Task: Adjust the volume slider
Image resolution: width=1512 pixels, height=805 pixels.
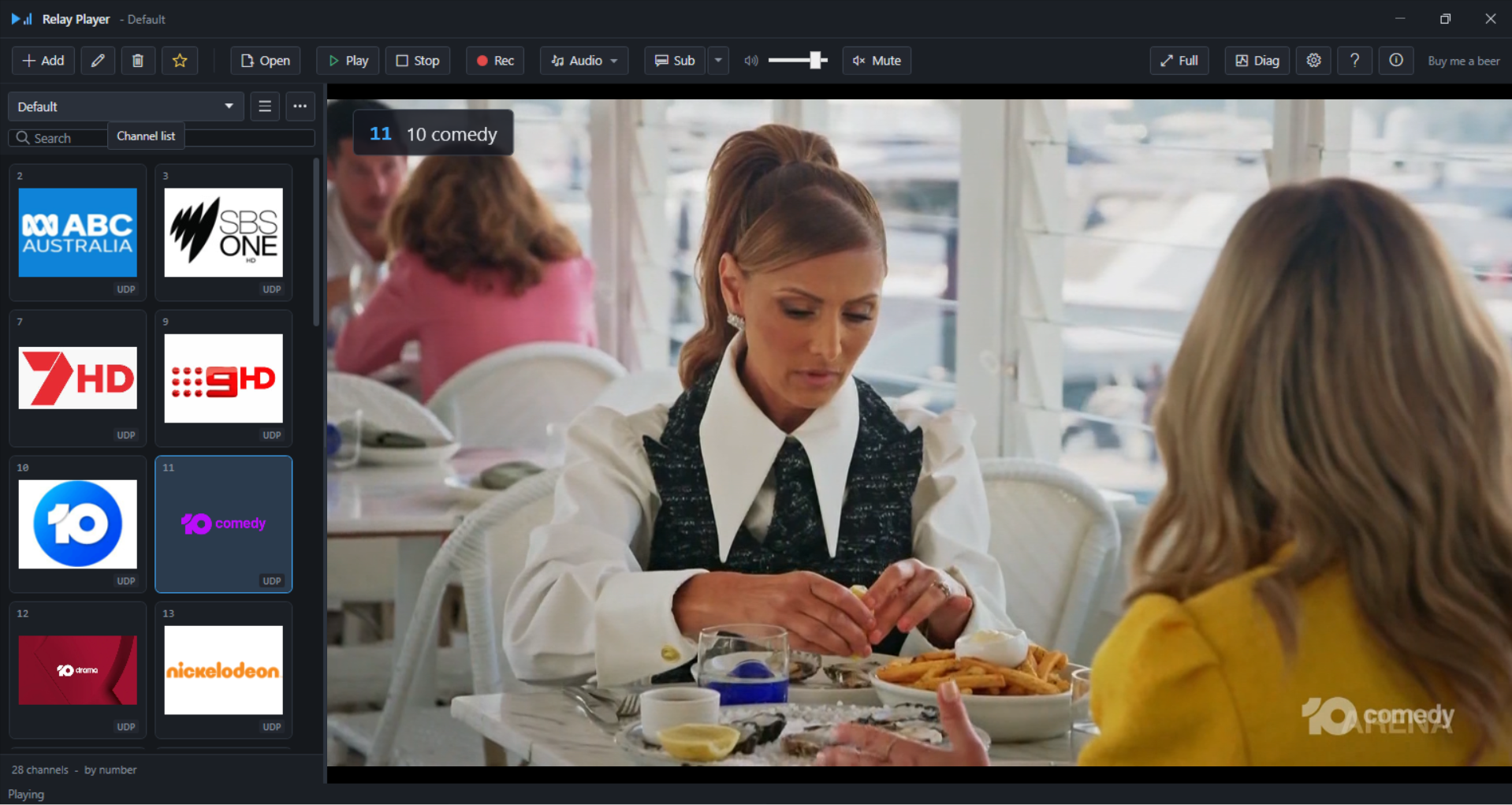Action: 797,61
